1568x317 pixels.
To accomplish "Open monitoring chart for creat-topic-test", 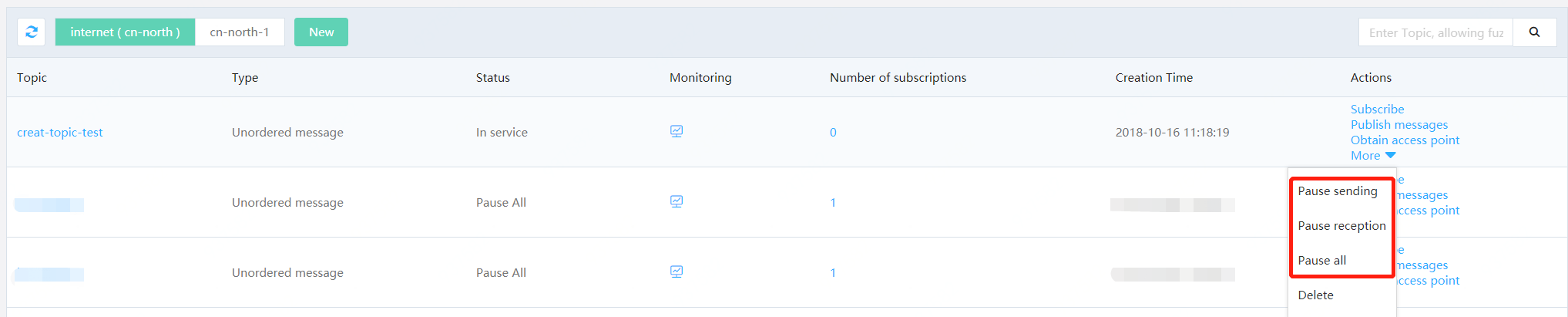I will tap(677, 132).
